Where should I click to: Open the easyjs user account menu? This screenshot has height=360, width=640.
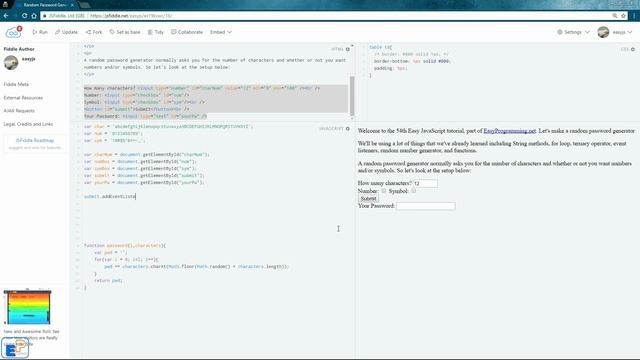tap(622, 32)
